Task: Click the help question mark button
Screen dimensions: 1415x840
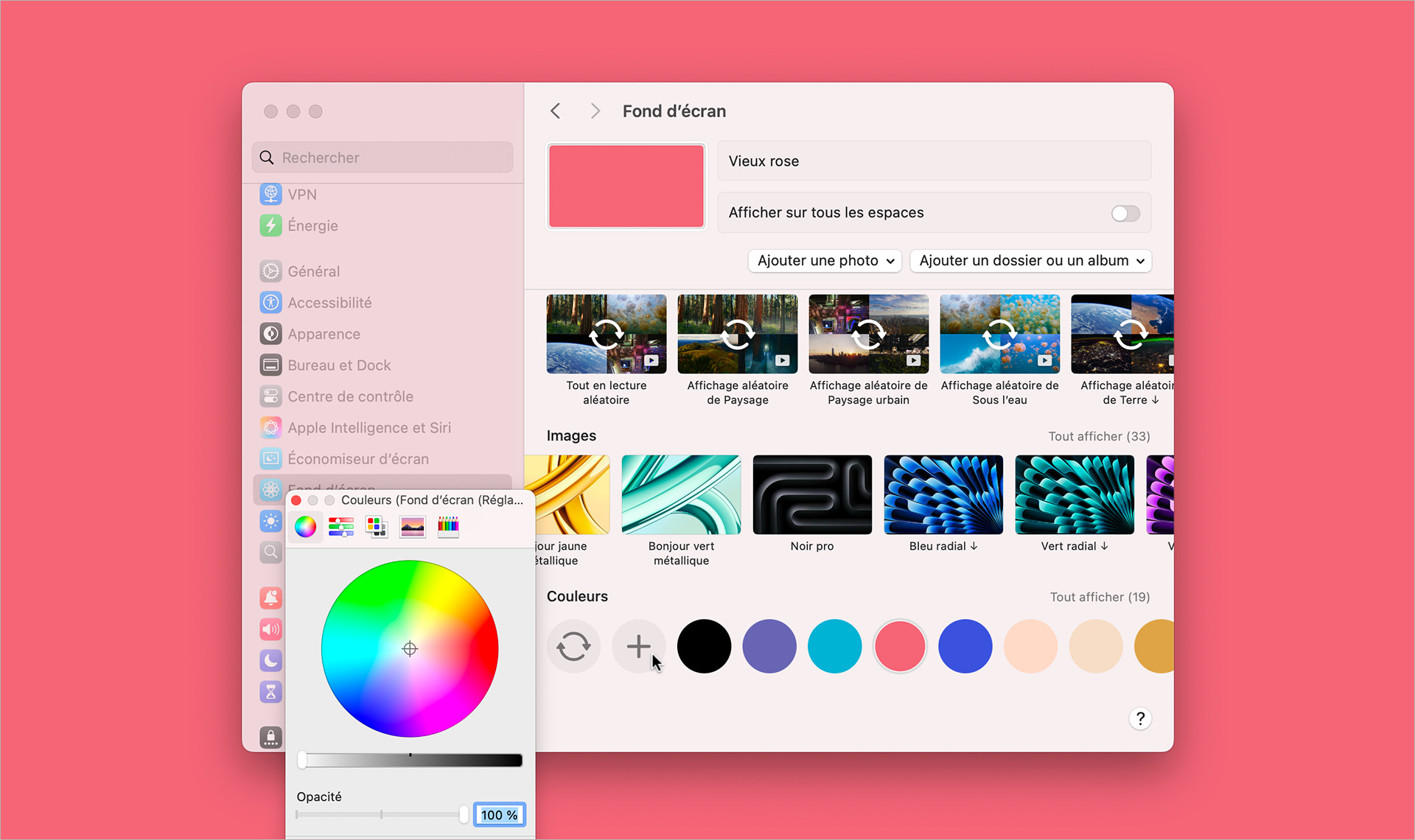Action: pyautogui.click(x=1140, y=718)
